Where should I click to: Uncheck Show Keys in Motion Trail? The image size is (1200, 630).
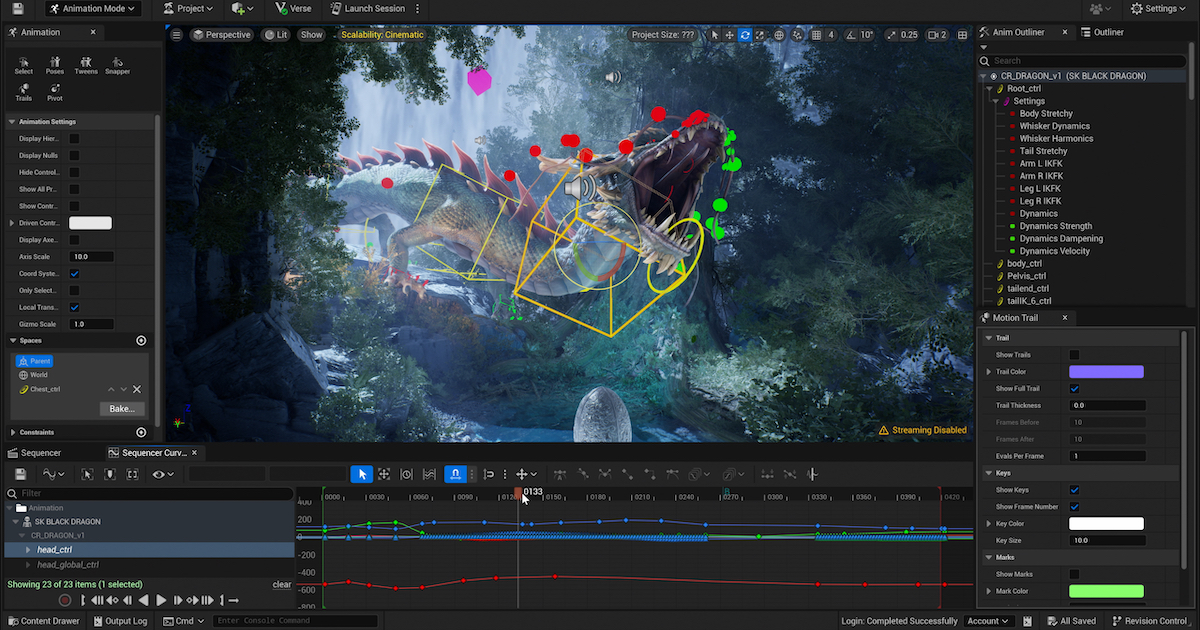click(1074, 490)
